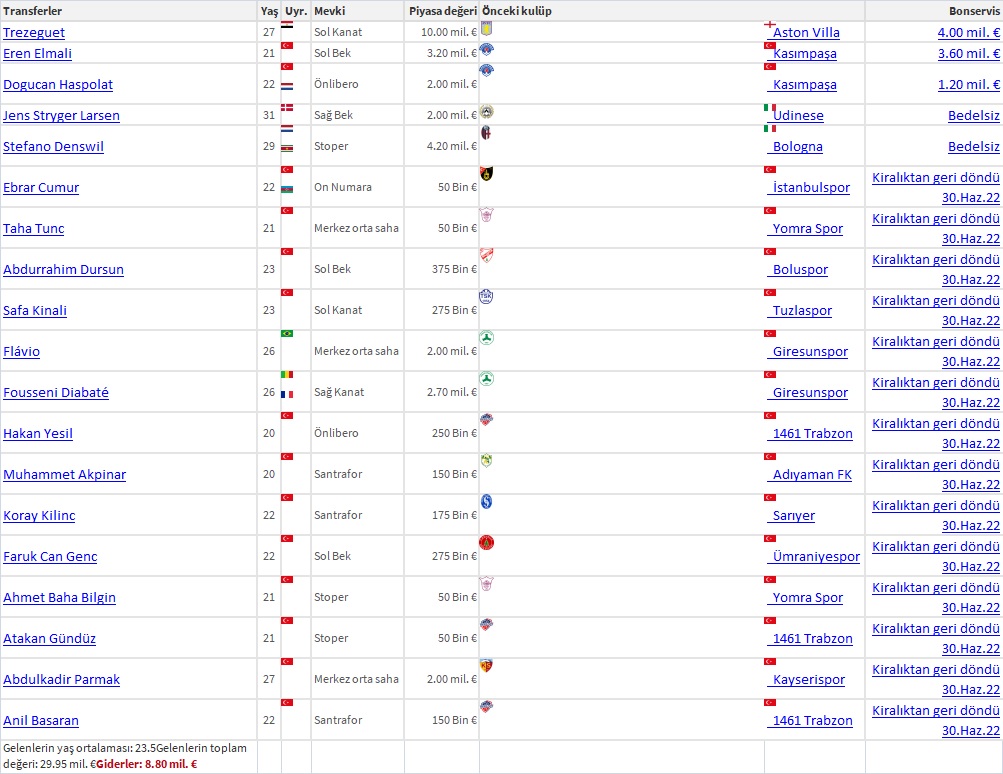
Task: Click 4.00 mil. € transfer fee link
Action: [x=968, y=33]
